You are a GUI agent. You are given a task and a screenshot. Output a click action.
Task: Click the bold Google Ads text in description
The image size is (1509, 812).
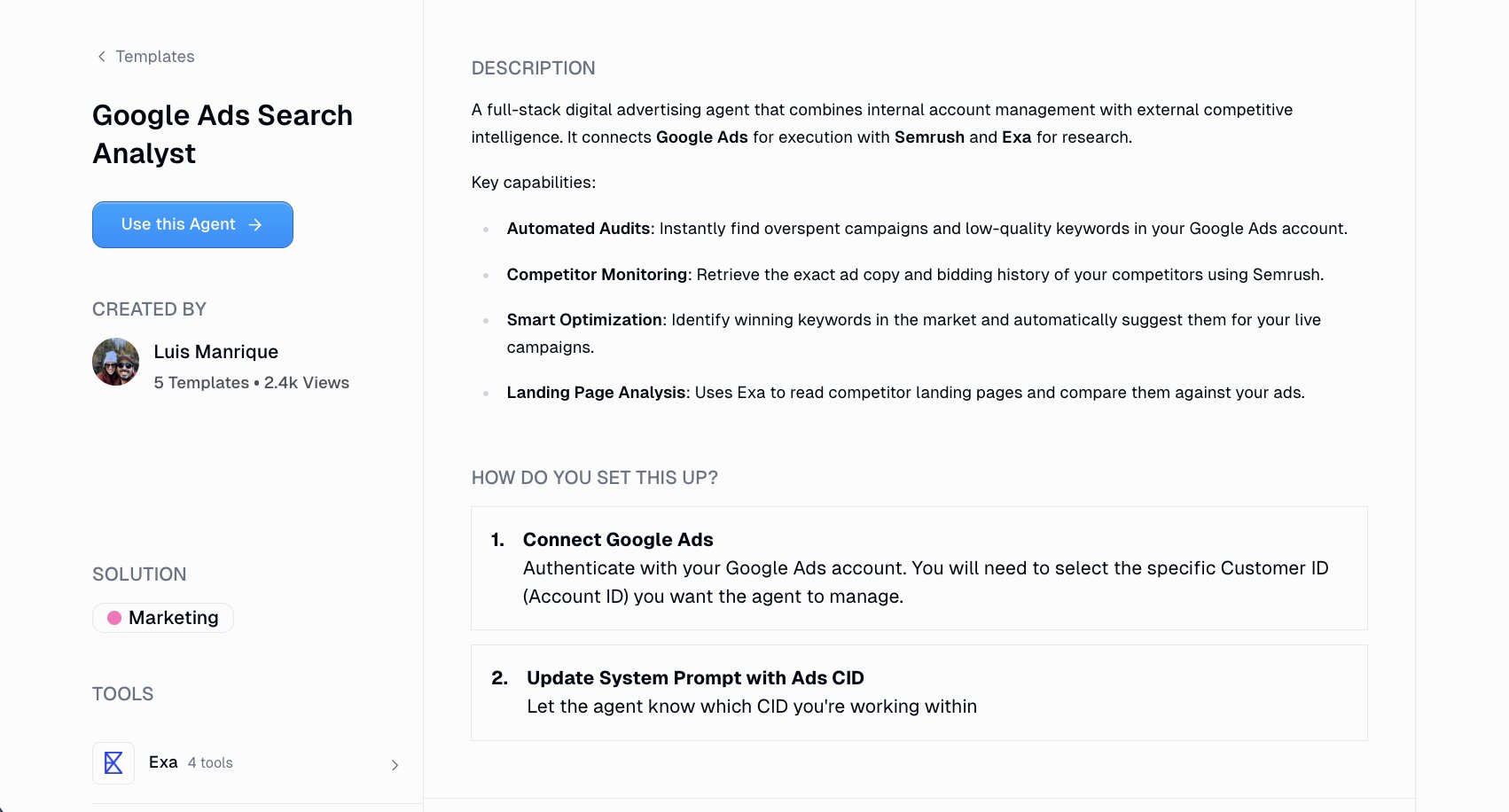point(701,137)
